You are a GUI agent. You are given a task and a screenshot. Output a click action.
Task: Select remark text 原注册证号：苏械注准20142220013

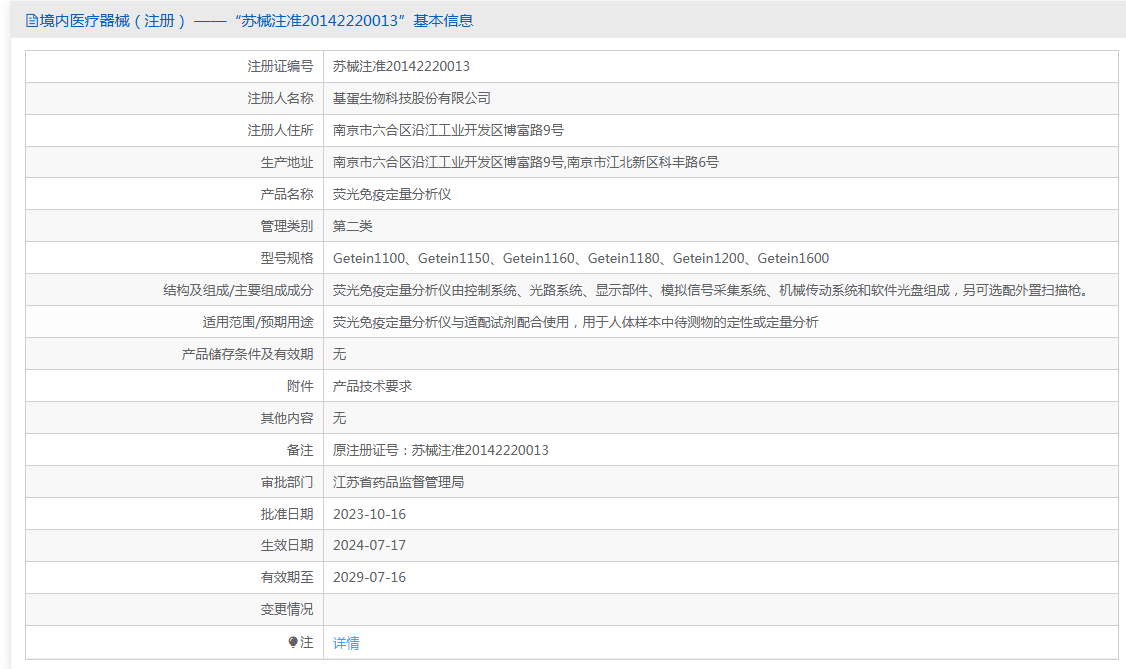[441, 450]
